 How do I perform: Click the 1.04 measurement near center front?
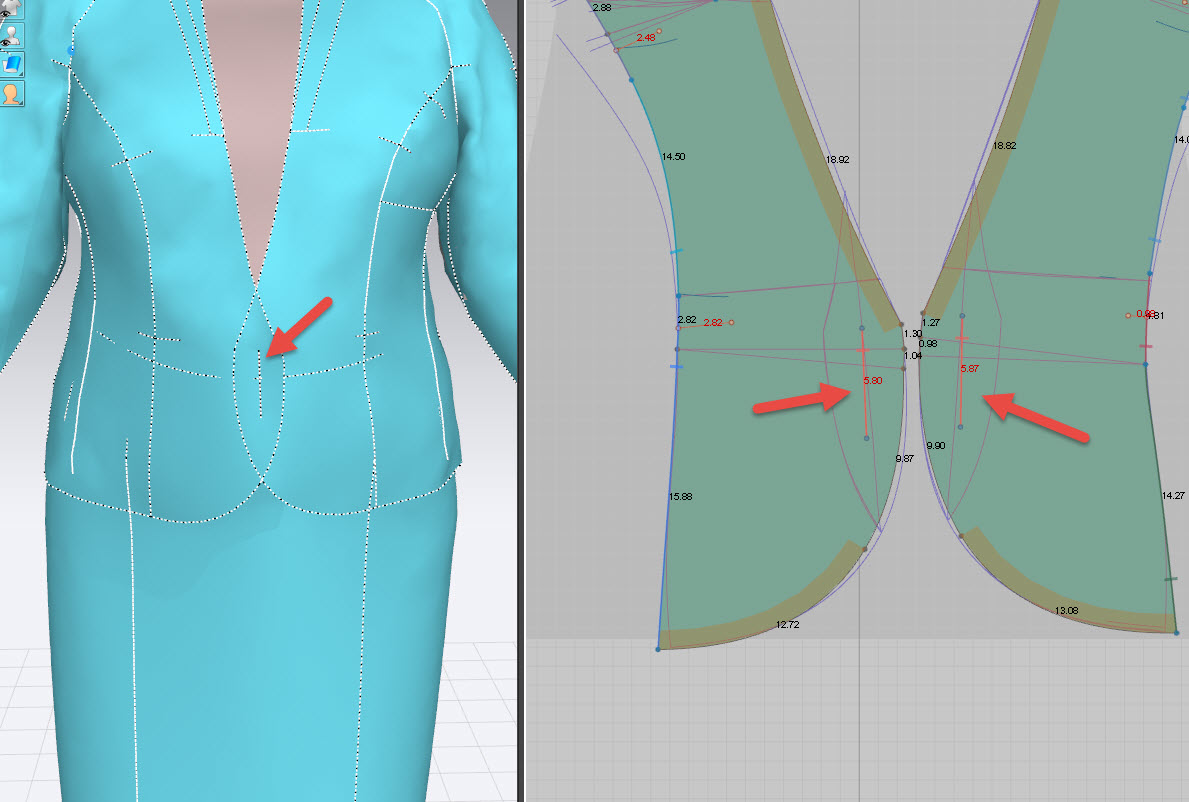click(913, 356)
